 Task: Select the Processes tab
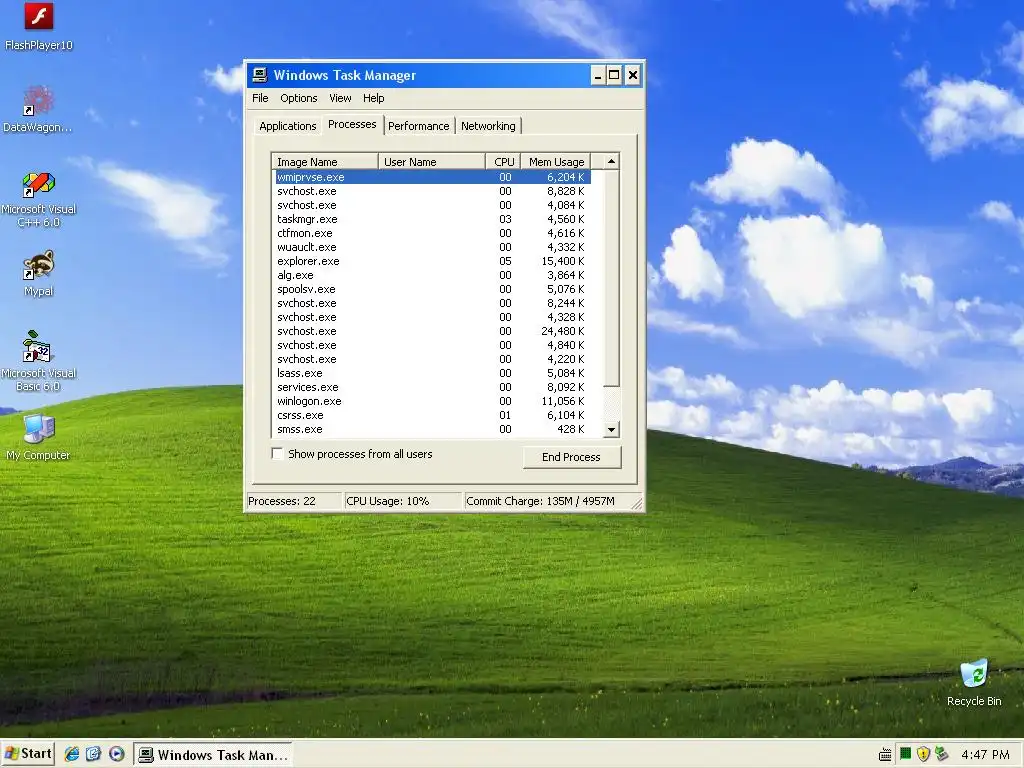352,124
